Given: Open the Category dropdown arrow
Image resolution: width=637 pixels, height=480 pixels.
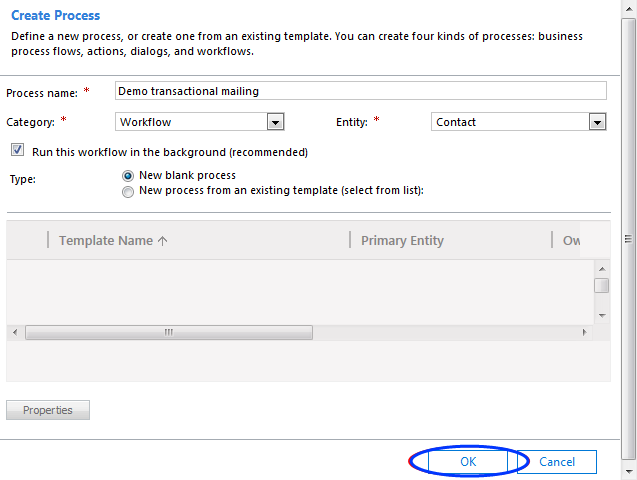Looking at the screenshot, I should coord(275,122).
